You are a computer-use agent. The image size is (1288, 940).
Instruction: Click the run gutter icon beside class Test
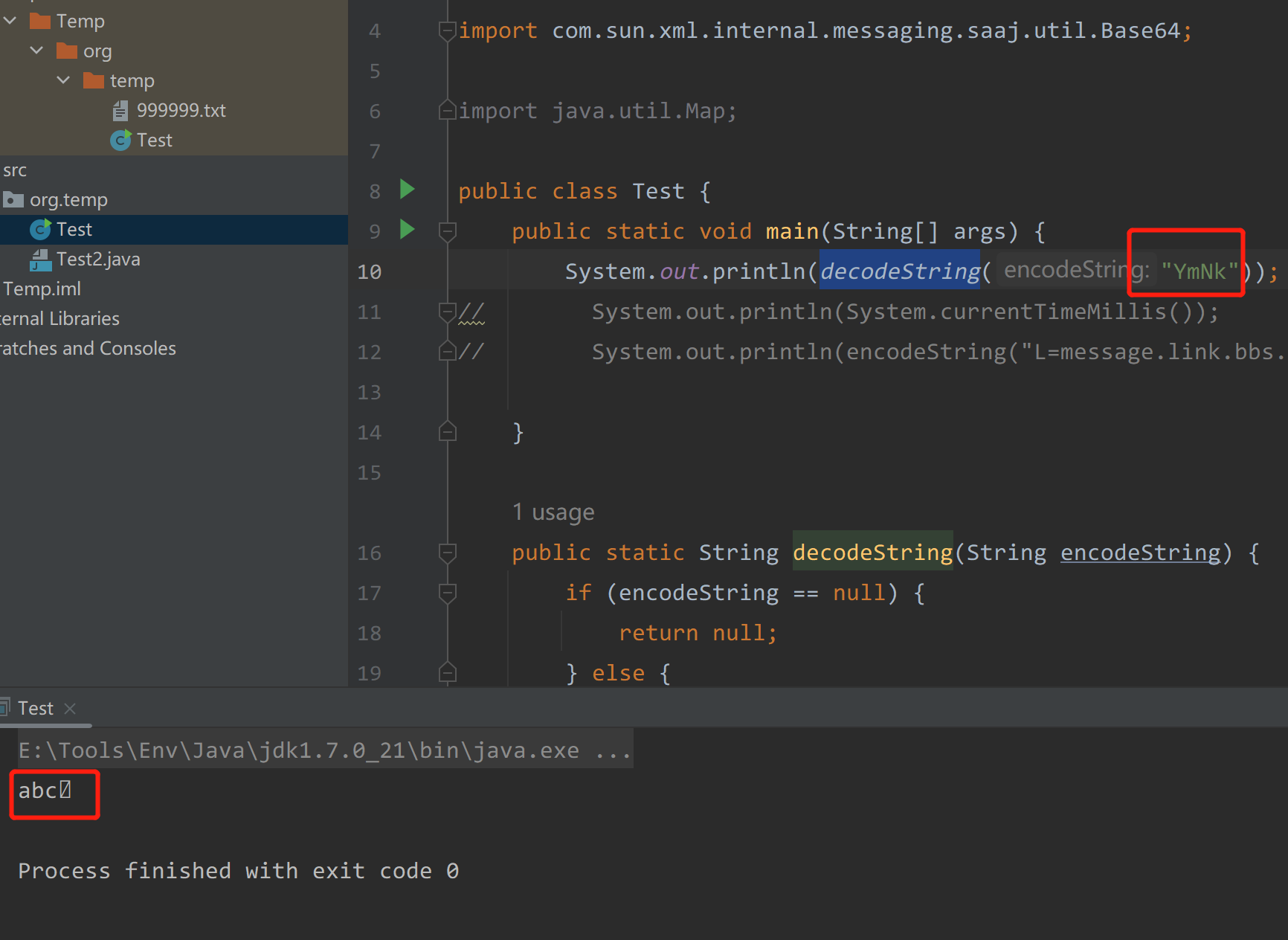407,190
